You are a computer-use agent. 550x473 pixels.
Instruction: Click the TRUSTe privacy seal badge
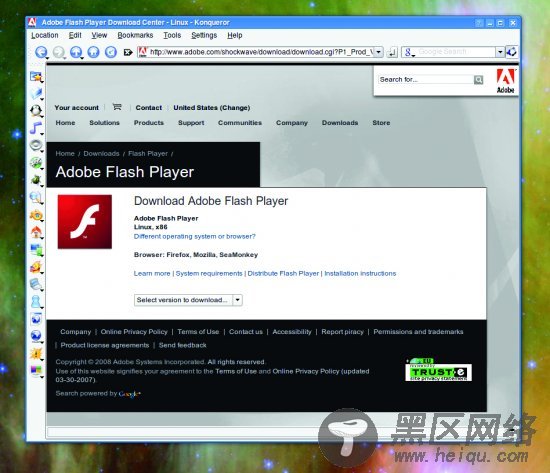438,369
